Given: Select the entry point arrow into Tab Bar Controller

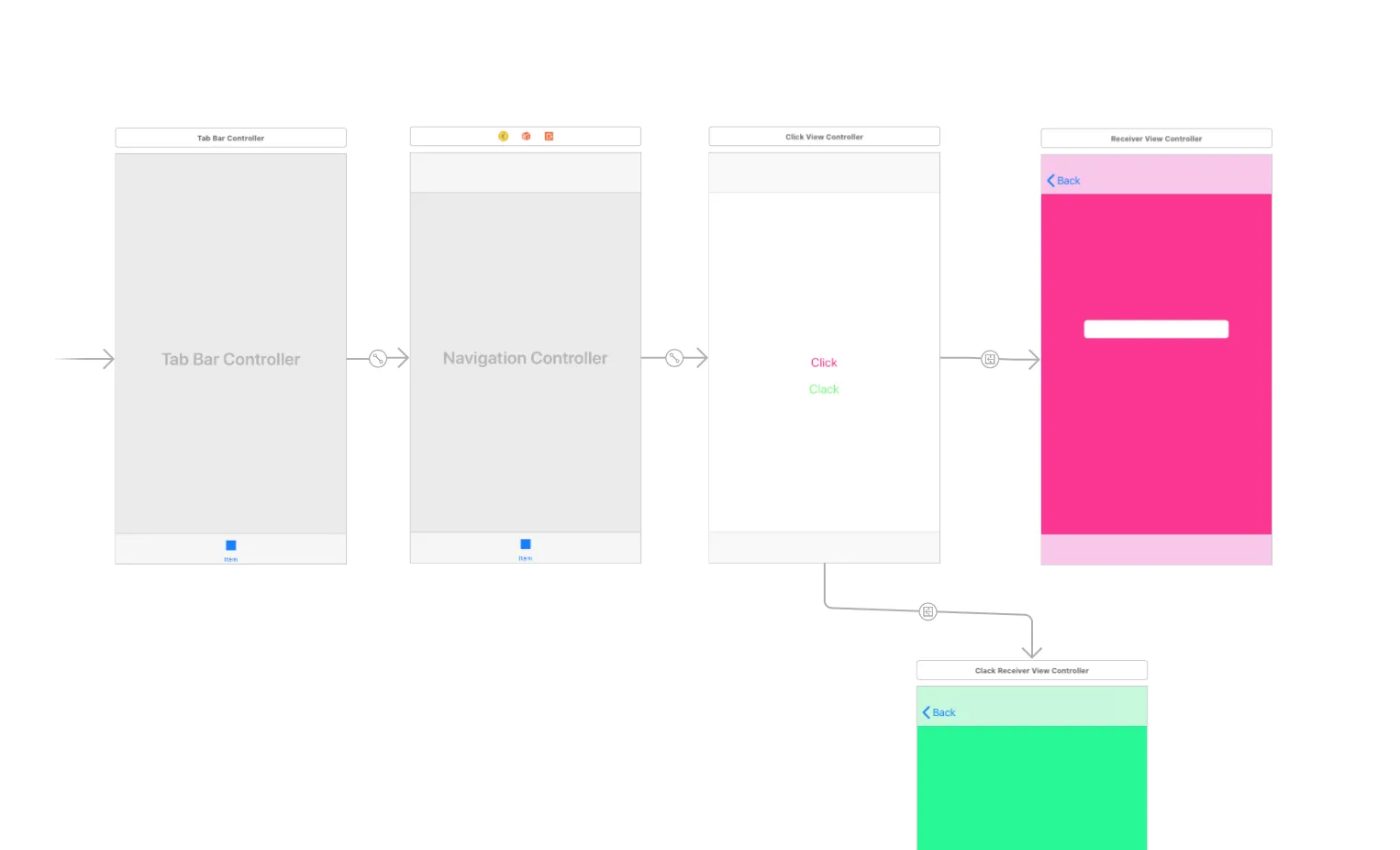Looking at the screenshot, I should pyautogui.click(x=84, y=359).
